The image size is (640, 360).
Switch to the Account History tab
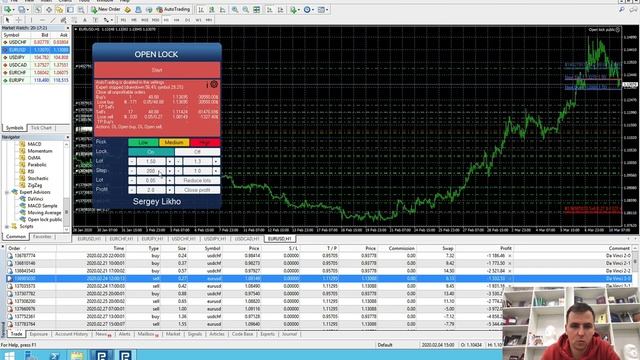(x=71, y=334)
